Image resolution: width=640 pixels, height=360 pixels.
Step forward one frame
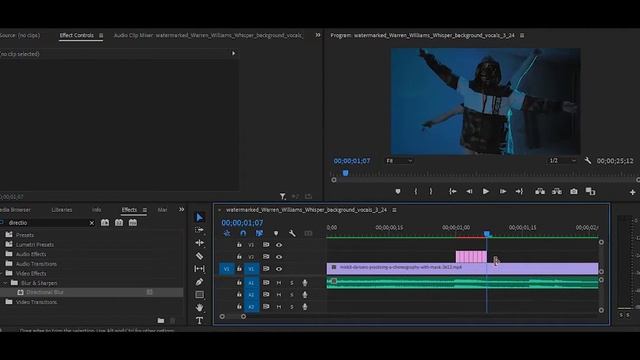pyautogui.click(x=502, y=191)
